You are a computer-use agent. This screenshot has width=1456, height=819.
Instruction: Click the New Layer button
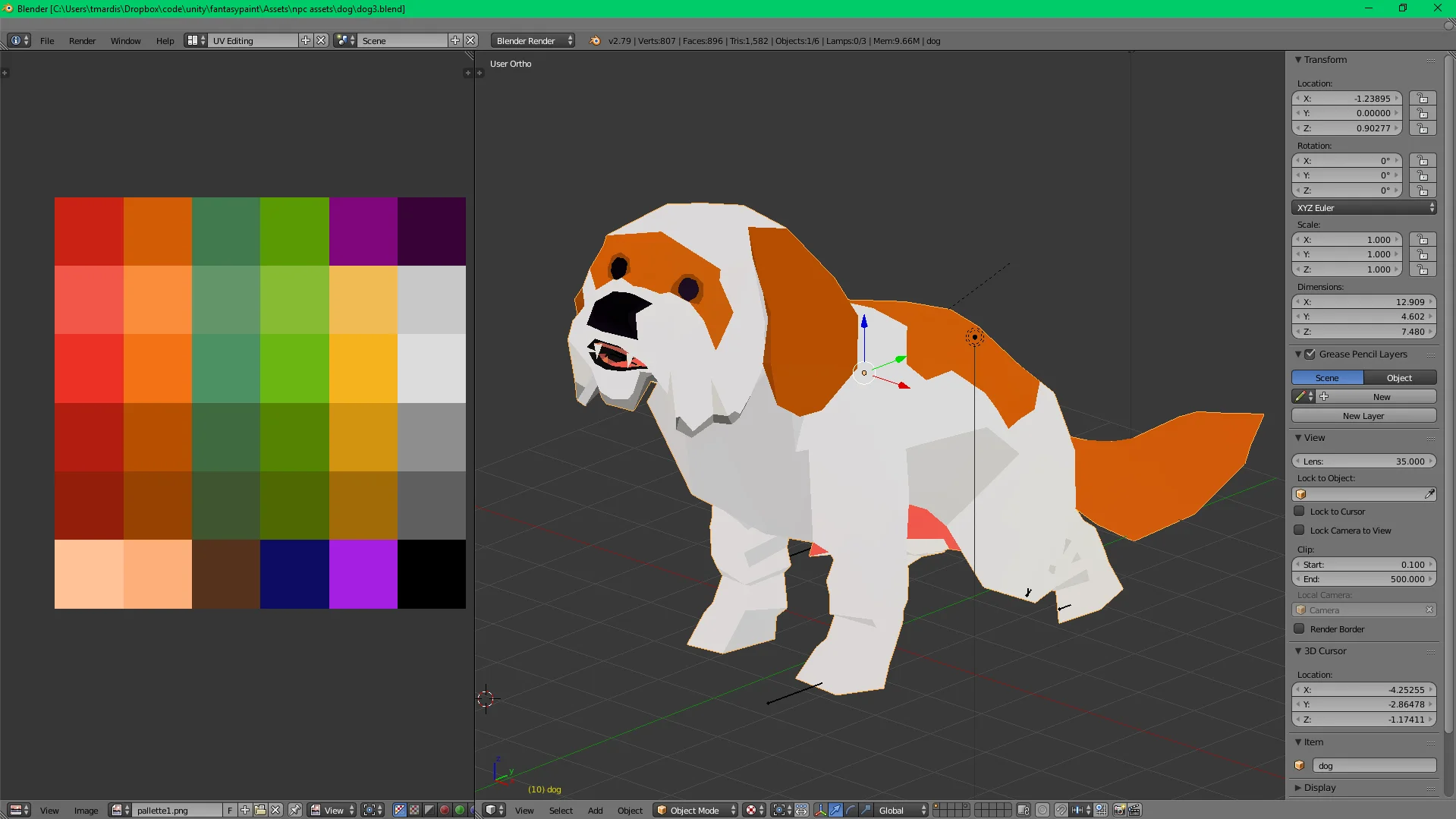[x=1363, y=416]
